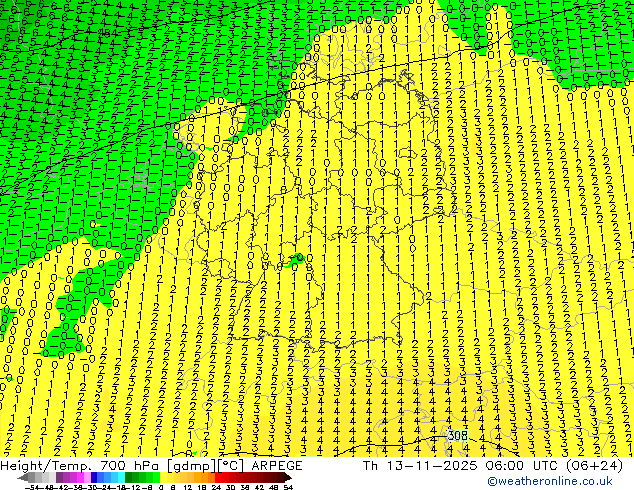Viewport: 634px width, 490px height.
Task: Click the dark green legend swatch
Action: (x=129, y=477)
